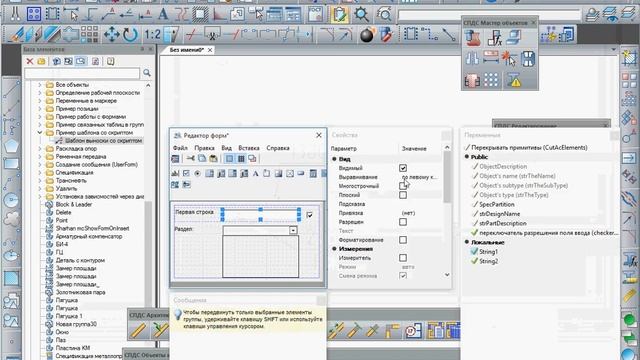Collapse the Public variables group
Screen dimensions: 640x360
pos(467,157)
